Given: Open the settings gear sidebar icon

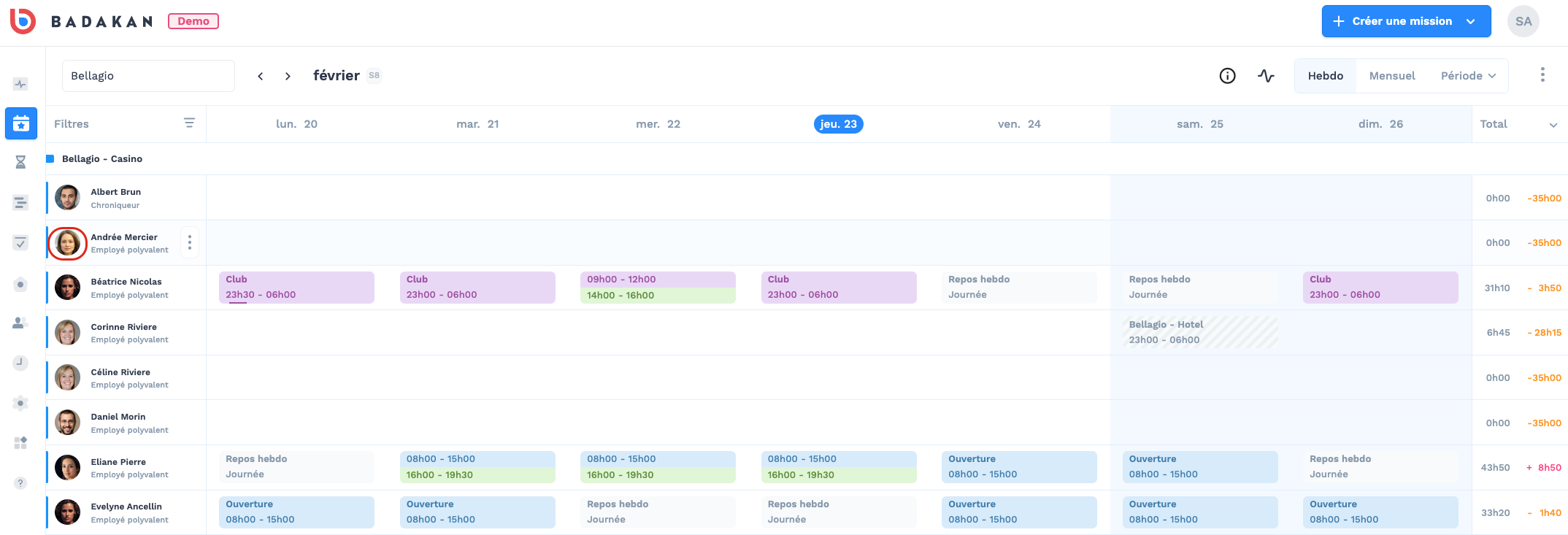Looking at the screenshot, I should pos(20,403).
